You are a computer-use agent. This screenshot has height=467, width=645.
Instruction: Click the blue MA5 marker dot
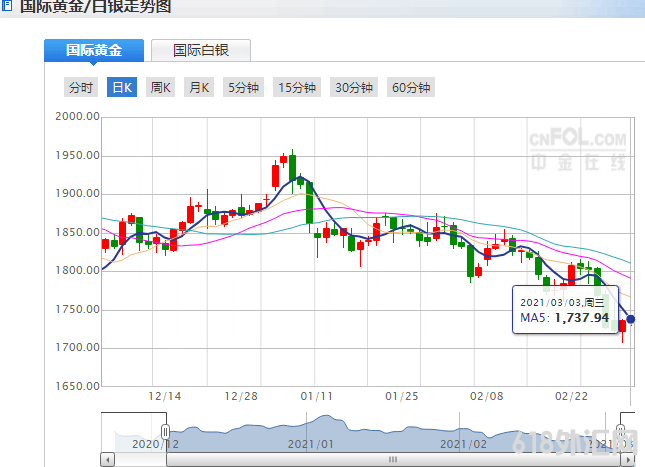pyautogui.click(x=631, y=320)
